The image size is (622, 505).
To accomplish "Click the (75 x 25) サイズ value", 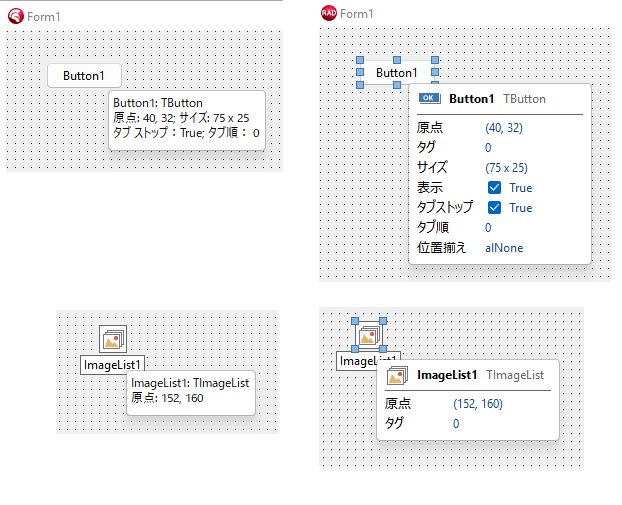I will point(506,168).
